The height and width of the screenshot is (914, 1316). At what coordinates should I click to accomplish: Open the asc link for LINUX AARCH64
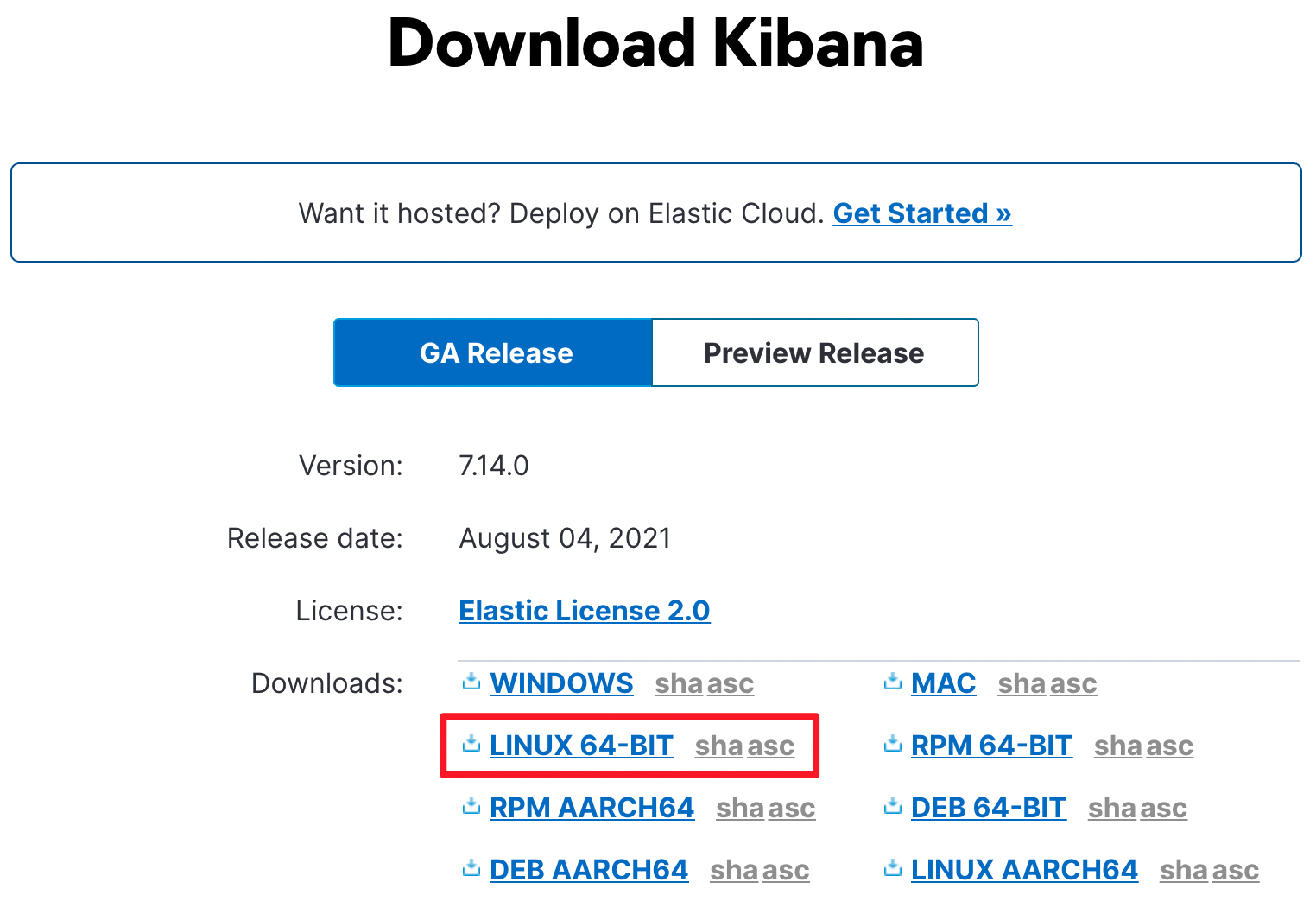coord(1236,871)
